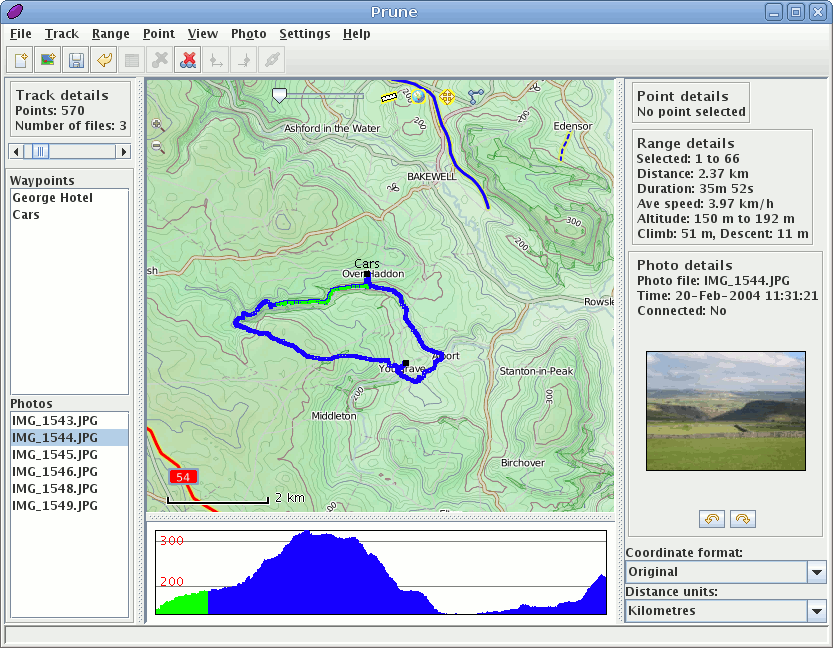Click the red X delete range icon
The image size is (833, 648).
(187, 60)
